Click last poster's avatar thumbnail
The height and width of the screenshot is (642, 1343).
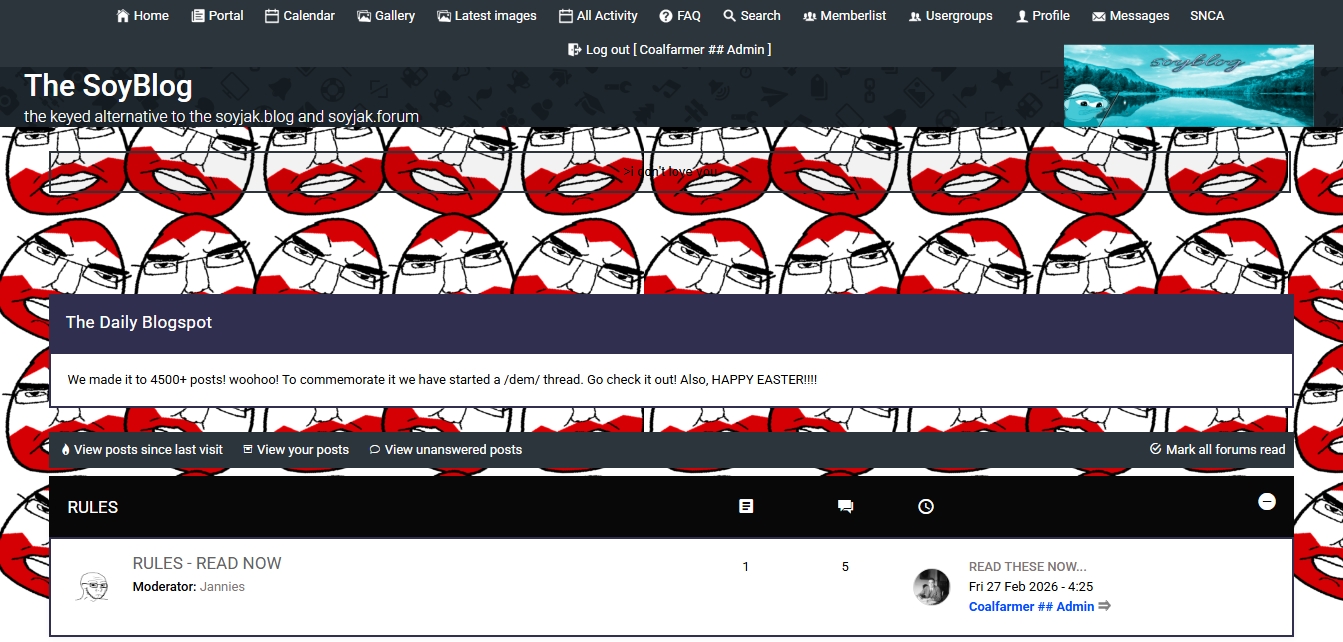click(x=931, y=587)
